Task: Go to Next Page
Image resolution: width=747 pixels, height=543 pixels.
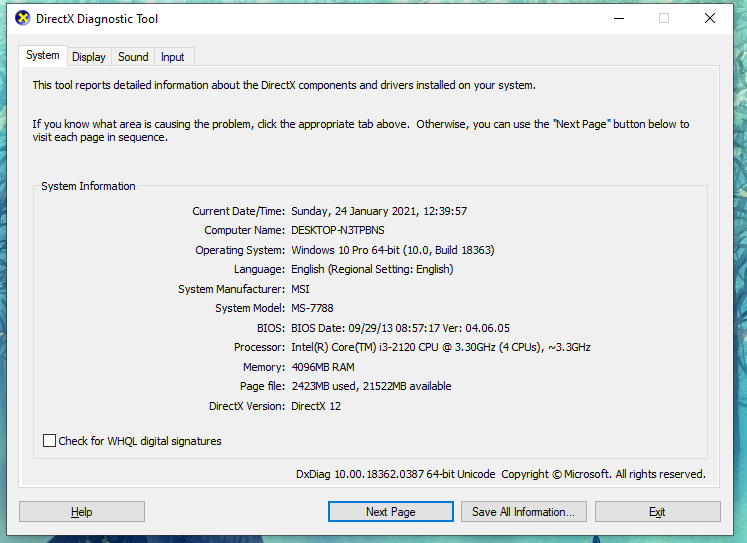Action: pos(391,512)
